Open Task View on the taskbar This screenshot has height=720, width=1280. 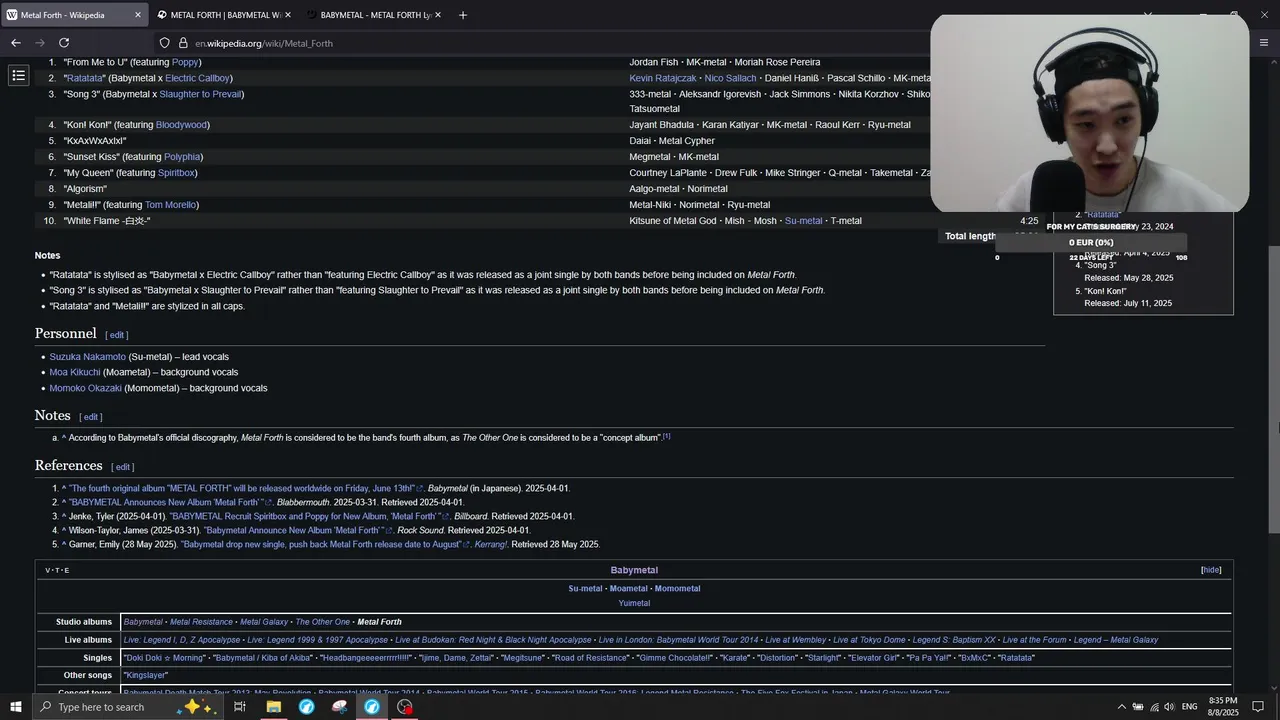(240, 707)
